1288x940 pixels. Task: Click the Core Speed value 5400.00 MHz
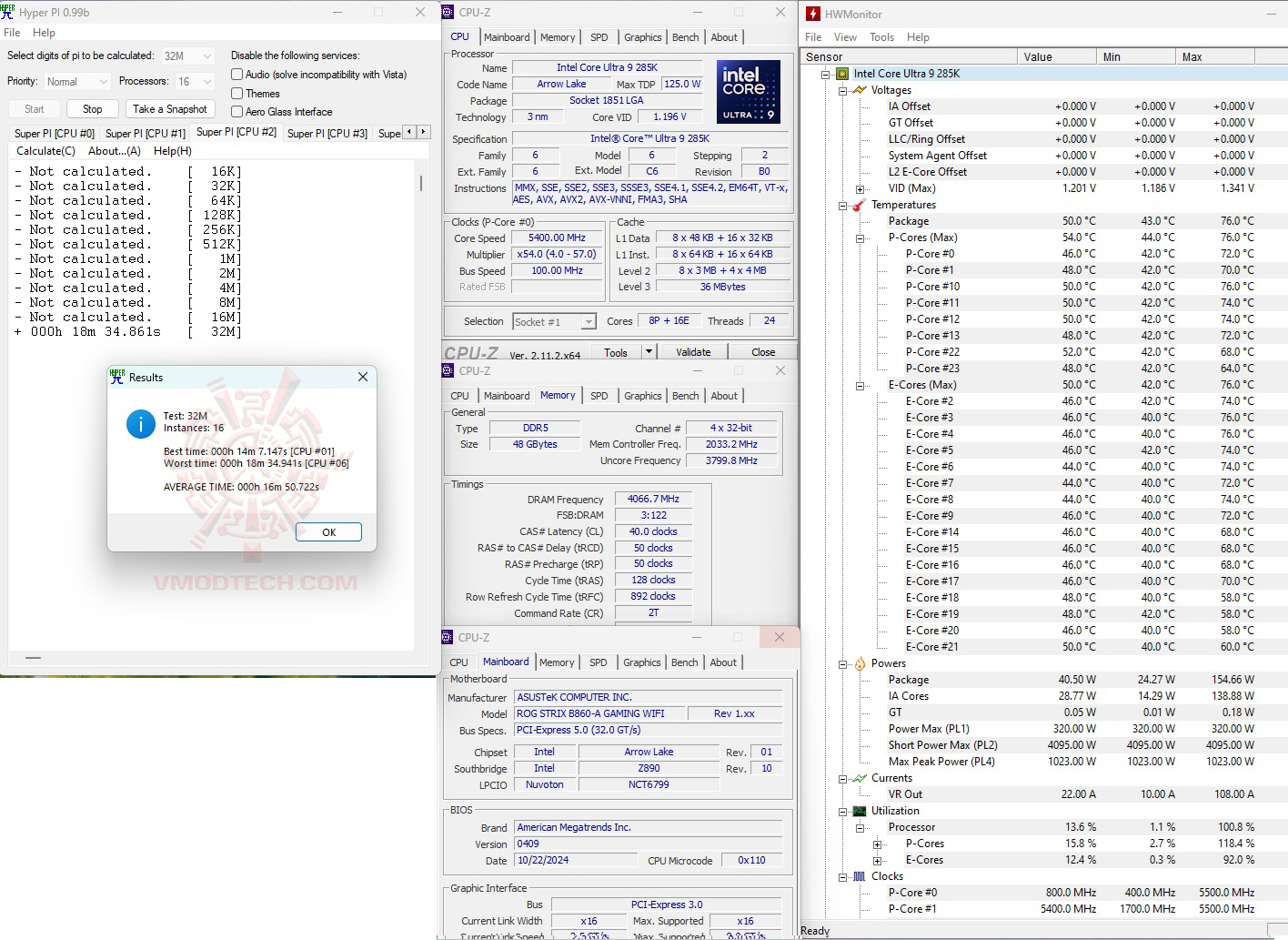click(x=557, y=238)
